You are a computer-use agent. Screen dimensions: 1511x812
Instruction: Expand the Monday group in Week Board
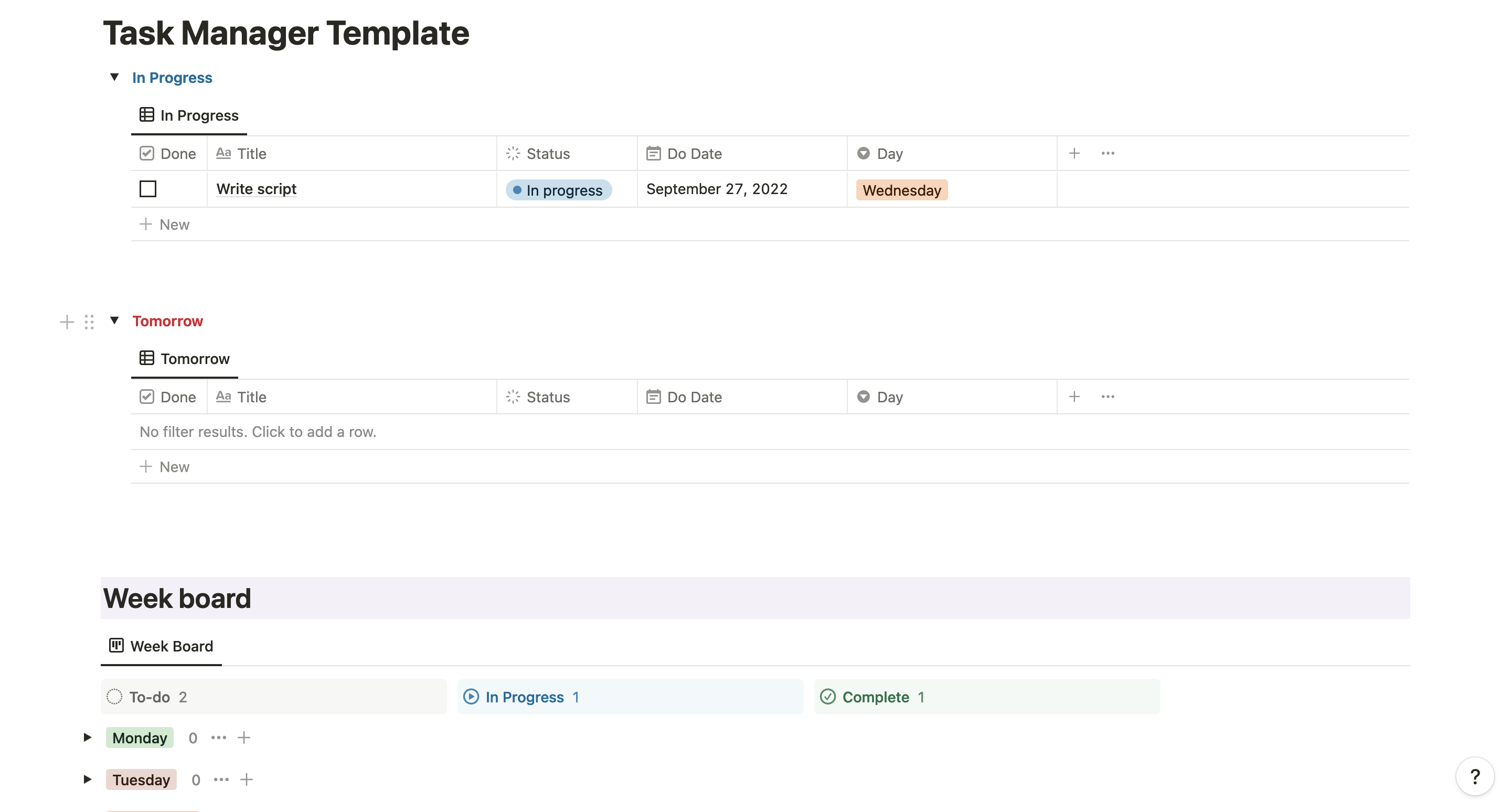pyautogui.click(x=87, y=737)
